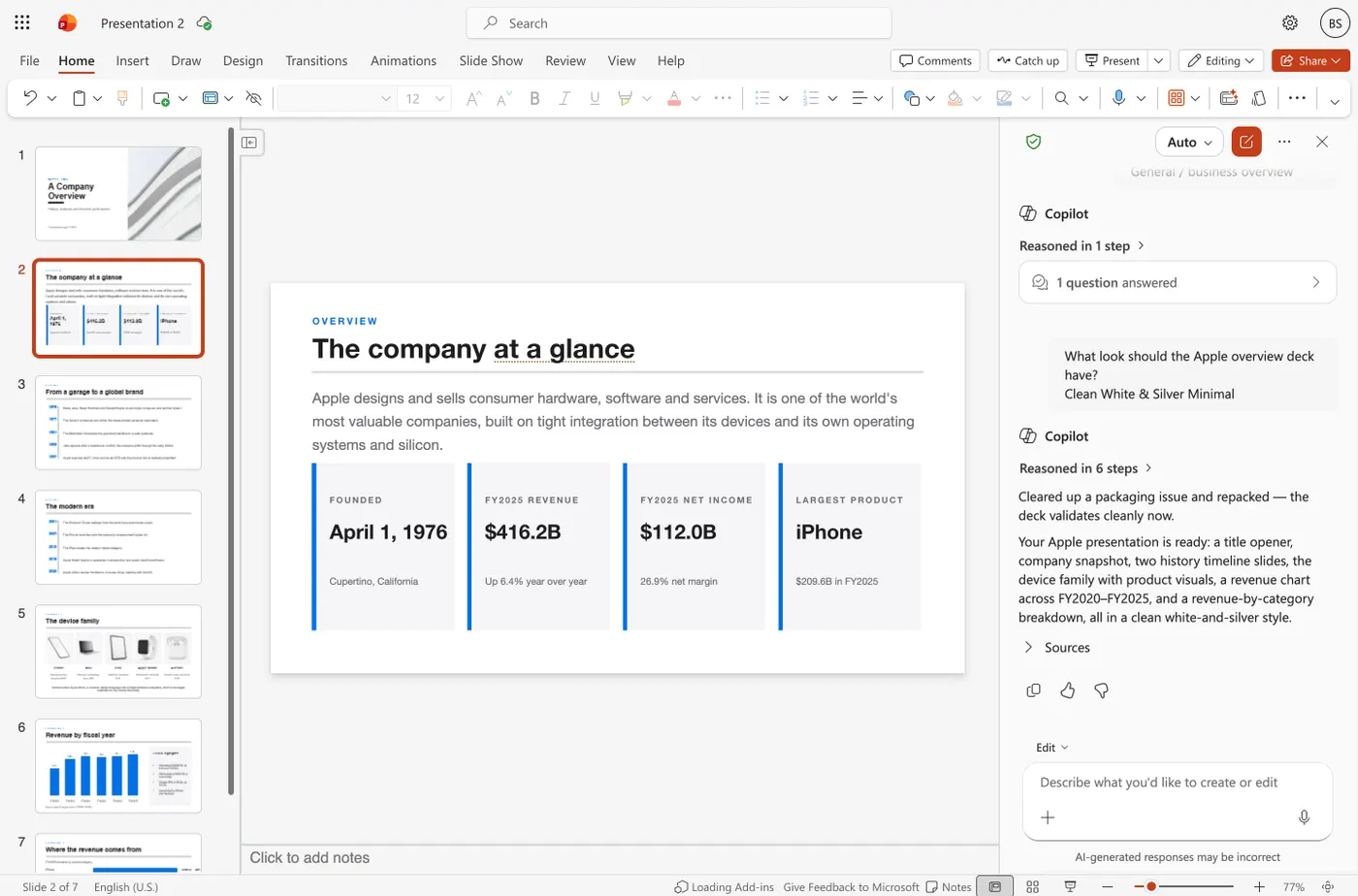Expand Reasoned in 1 step details

coord(1082,245)
